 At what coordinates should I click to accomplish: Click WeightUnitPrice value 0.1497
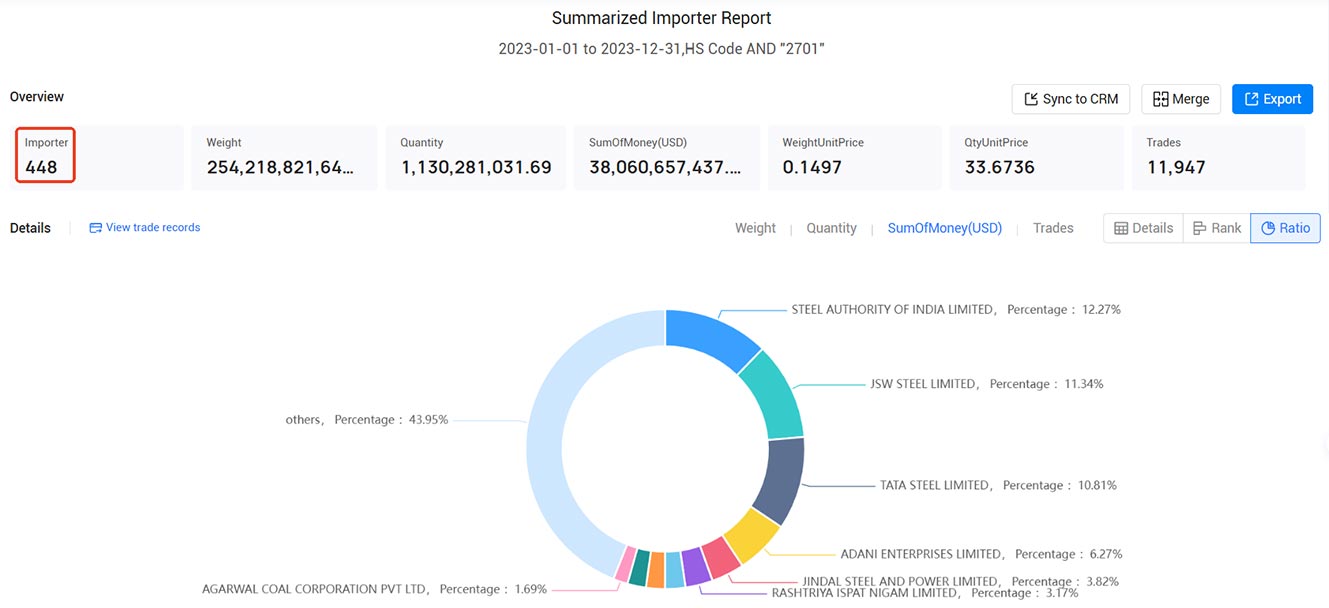coord(810,168)
